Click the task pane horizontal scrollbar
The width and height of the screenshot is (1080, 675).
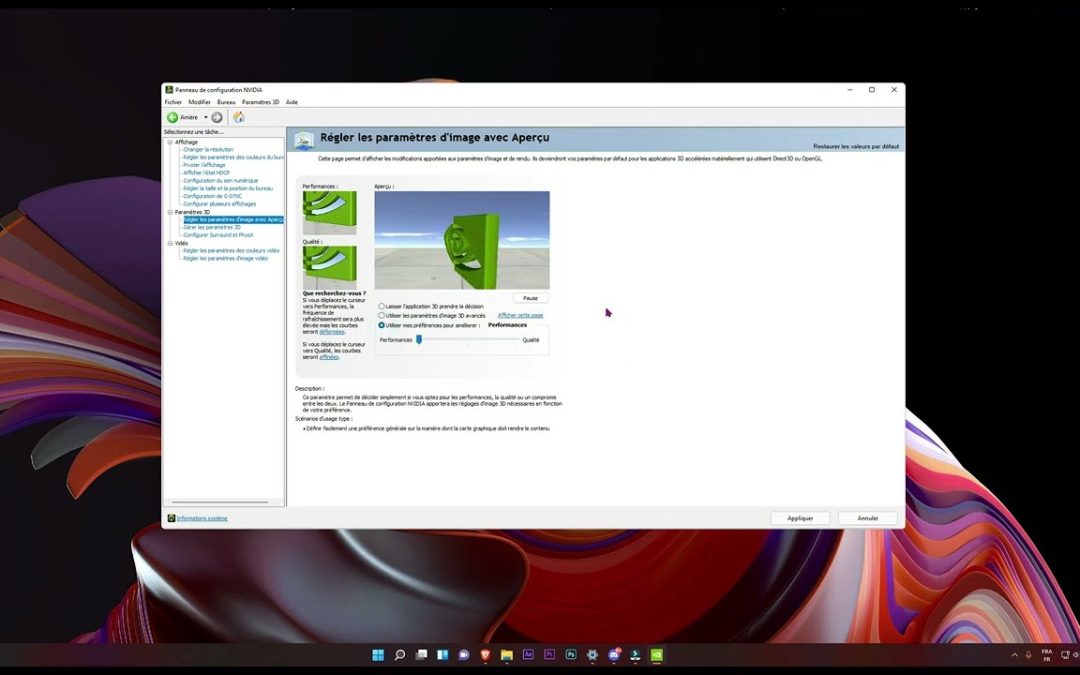click(x=220, y=502)
